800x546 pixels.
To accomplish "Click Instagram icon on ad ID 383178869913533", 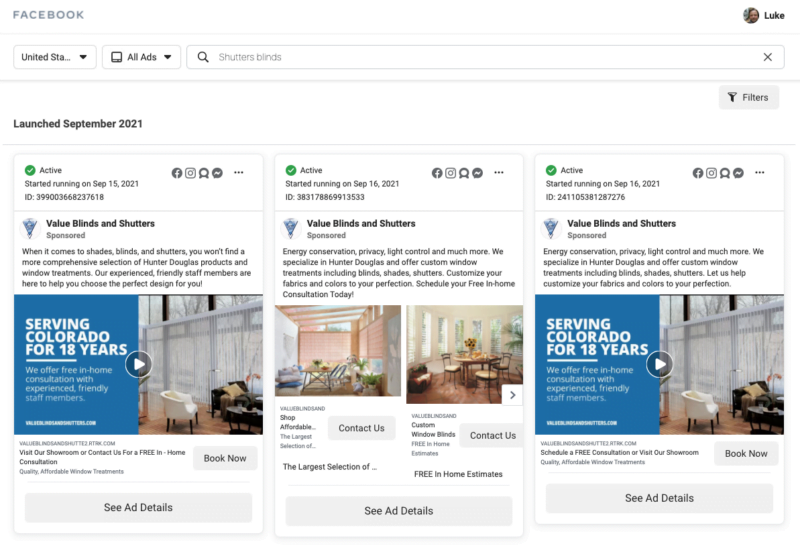I will pyautogui.click(x=451, y=173).
